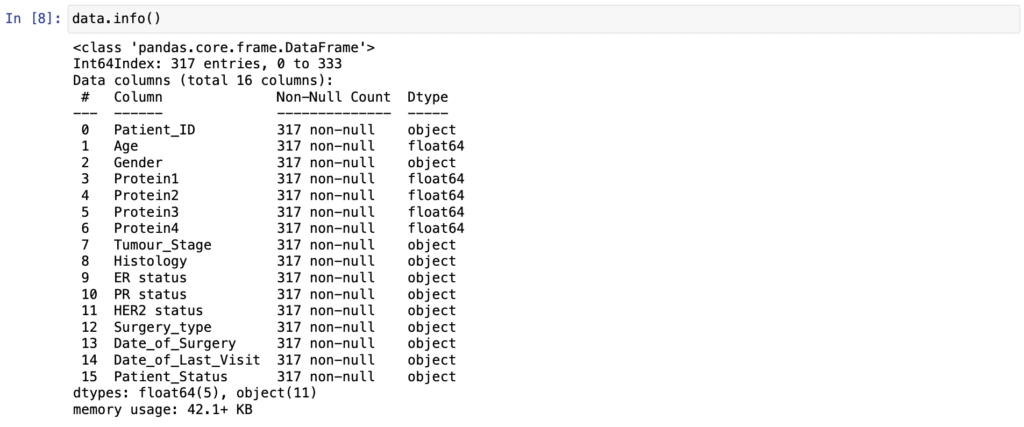This screenshot has width=1024, height=427.
Task: Click the Gender column name
Action: 138,163
